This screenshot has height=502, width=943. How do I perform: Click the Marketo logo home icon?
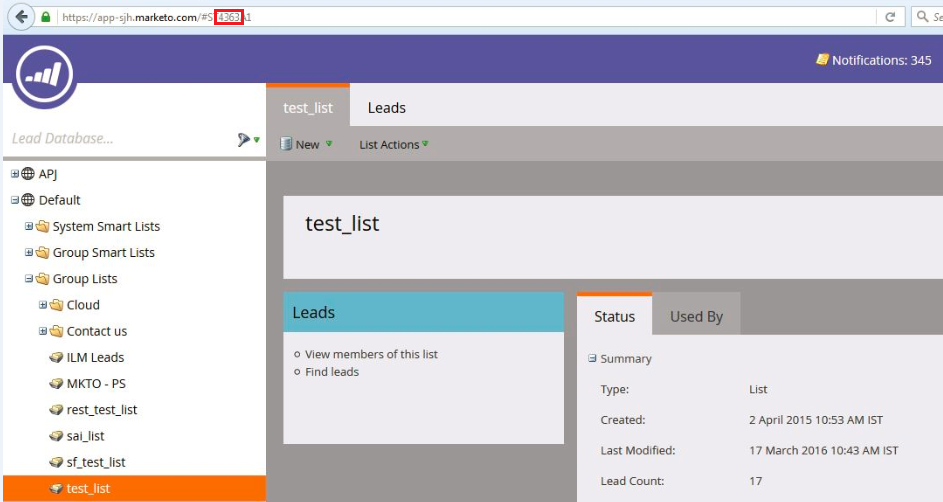click(x=45, y=76)
